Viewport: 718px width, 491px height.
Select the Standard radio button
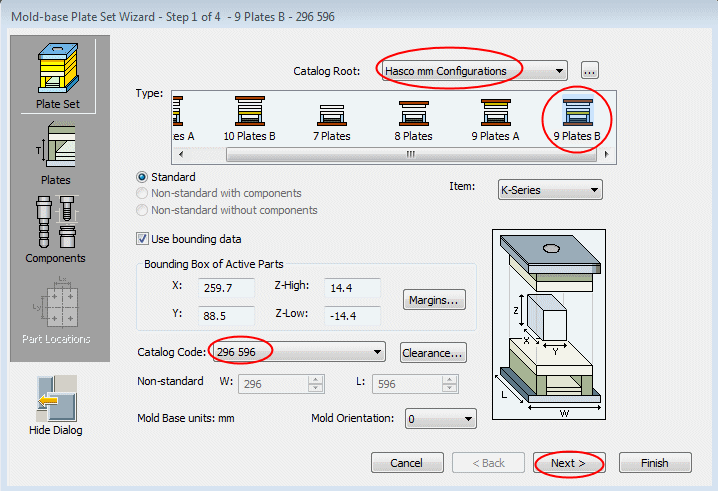(x=142, y=177)
